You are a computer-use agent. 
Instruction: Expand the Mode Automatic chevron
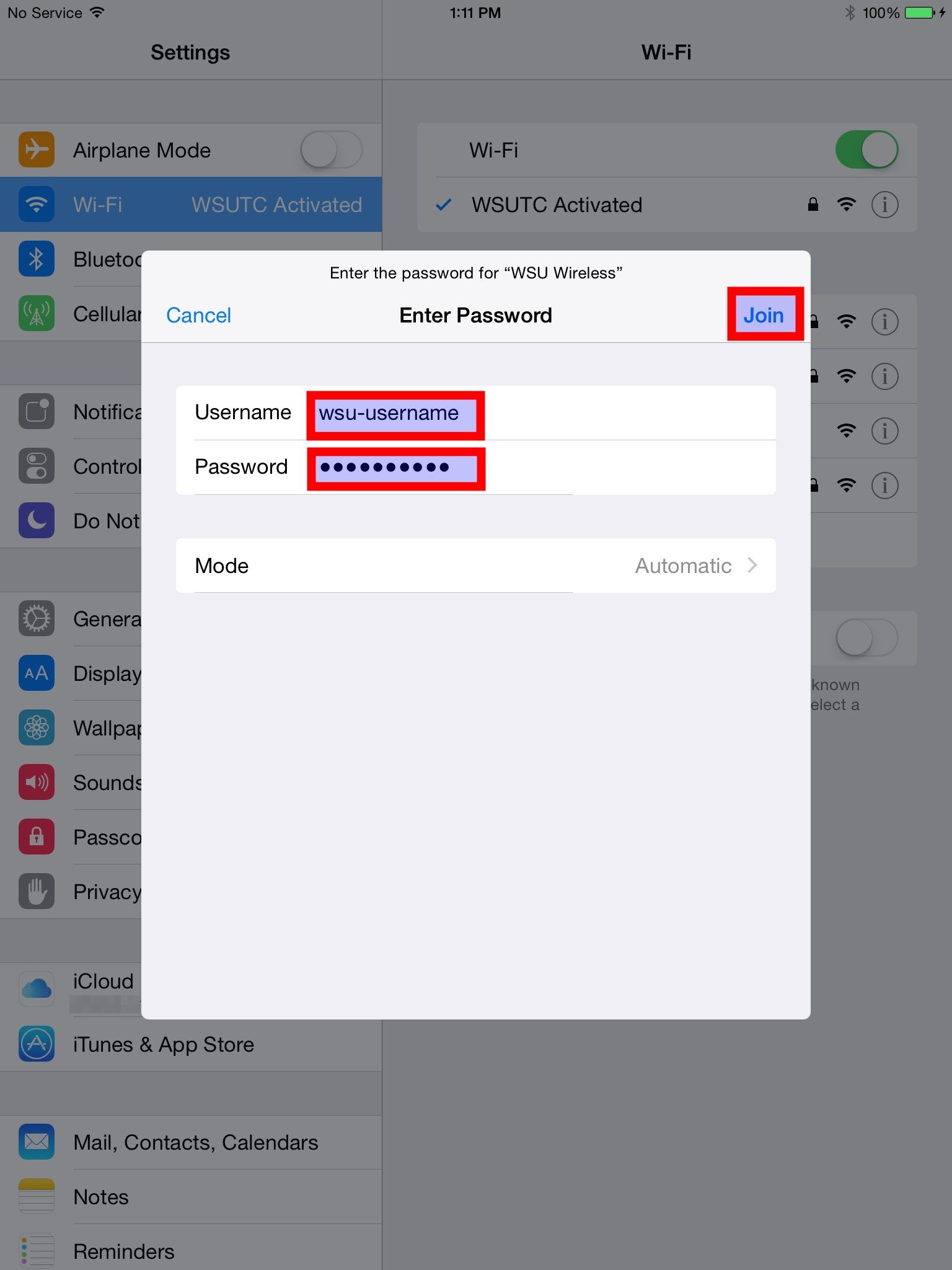752,566
